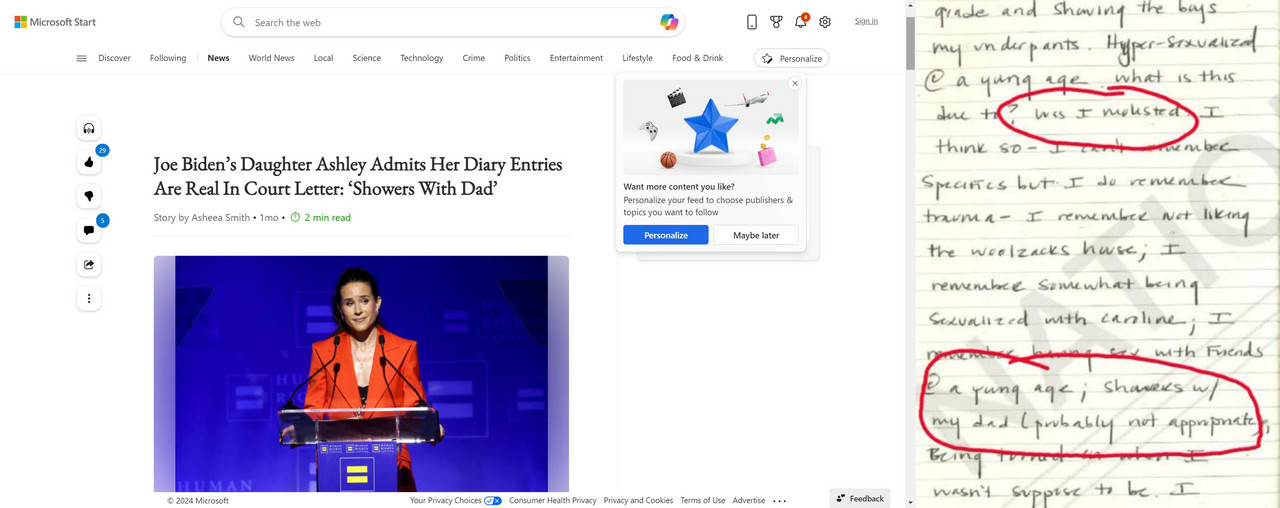
Task: Open the rewards trophy icon
Action: (776, 22)
